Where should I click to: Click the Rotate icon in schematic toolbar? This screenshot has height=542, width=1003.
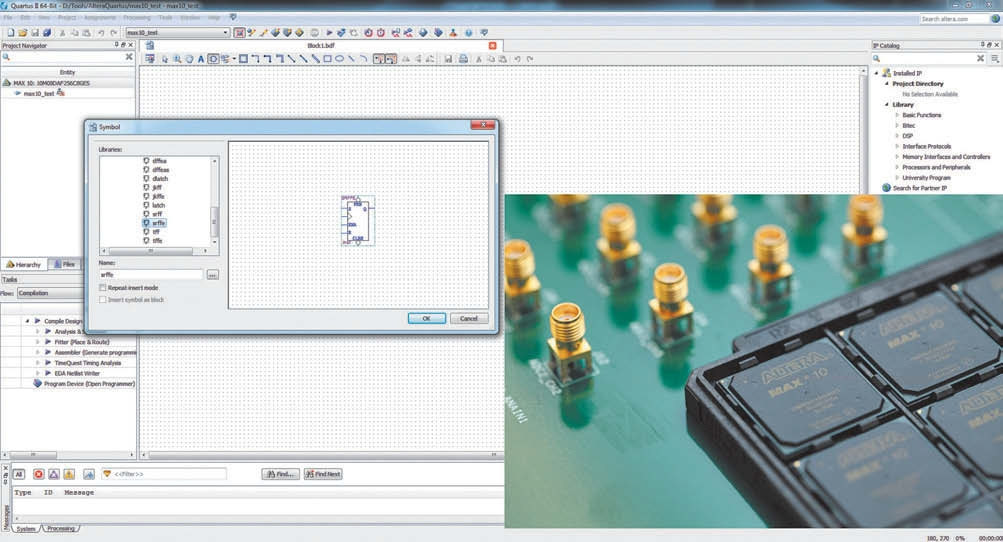(430, 59)
